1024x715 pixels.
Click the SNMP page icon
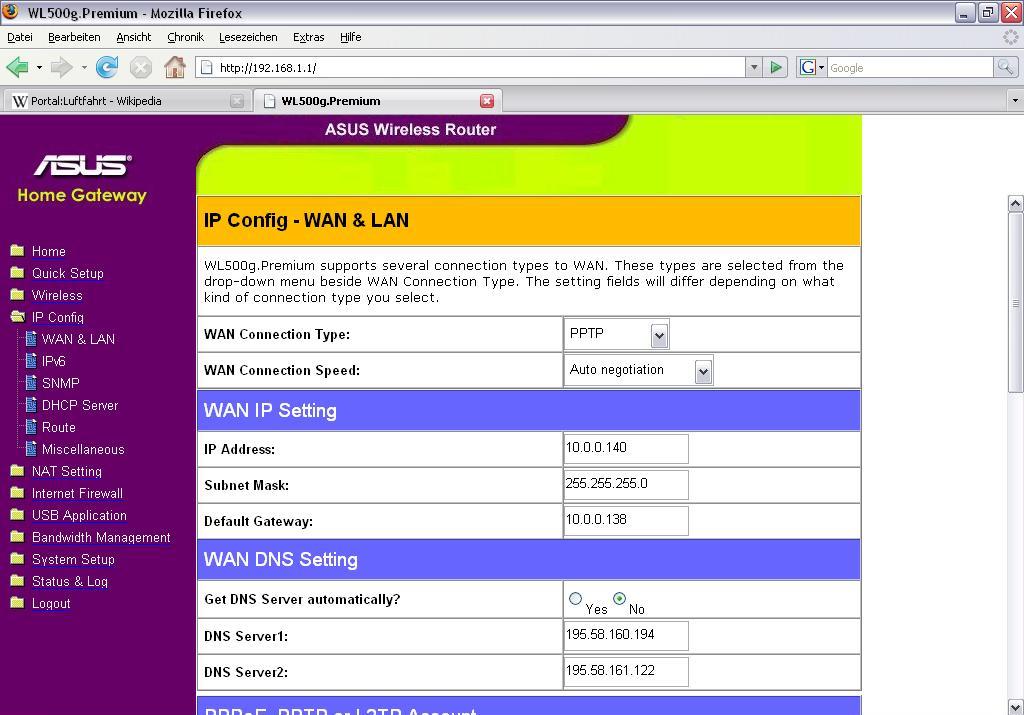pyautogui.click(x=31, y=383)
